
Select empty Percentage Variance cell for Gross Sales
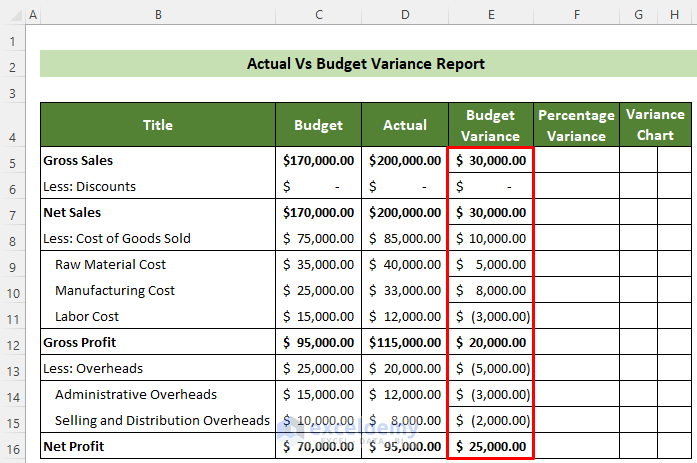tap(576, 161)
